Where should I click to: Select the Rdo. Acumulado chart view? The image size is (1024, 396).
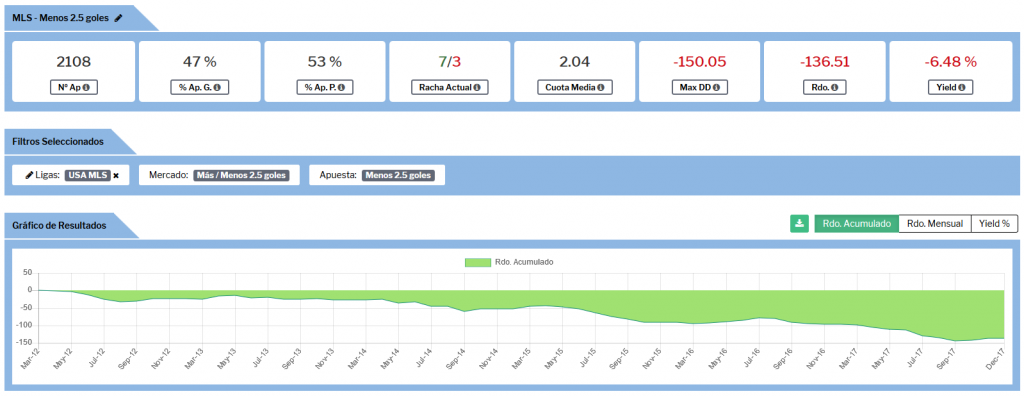click(x=857, y=223)
